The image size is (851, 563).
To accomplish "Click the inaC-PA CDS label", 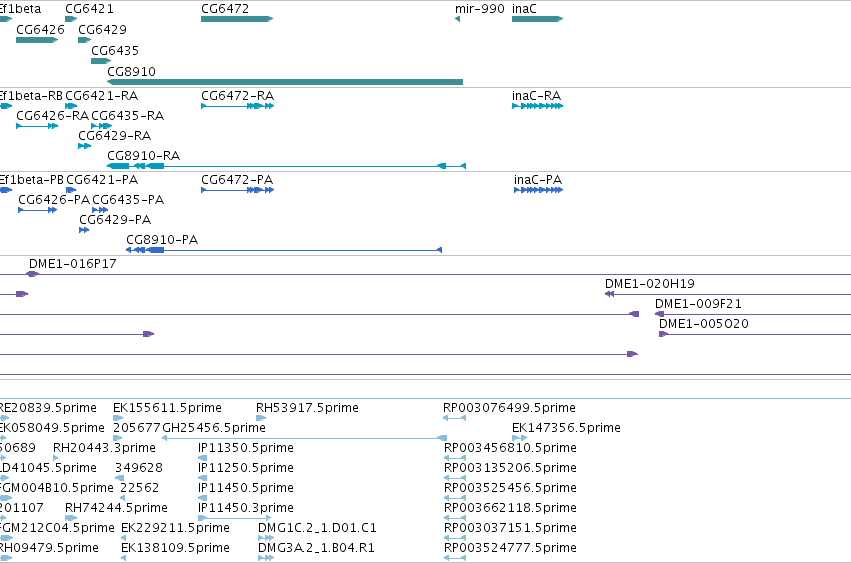I will pyautogui.click(x=538, y=180).
